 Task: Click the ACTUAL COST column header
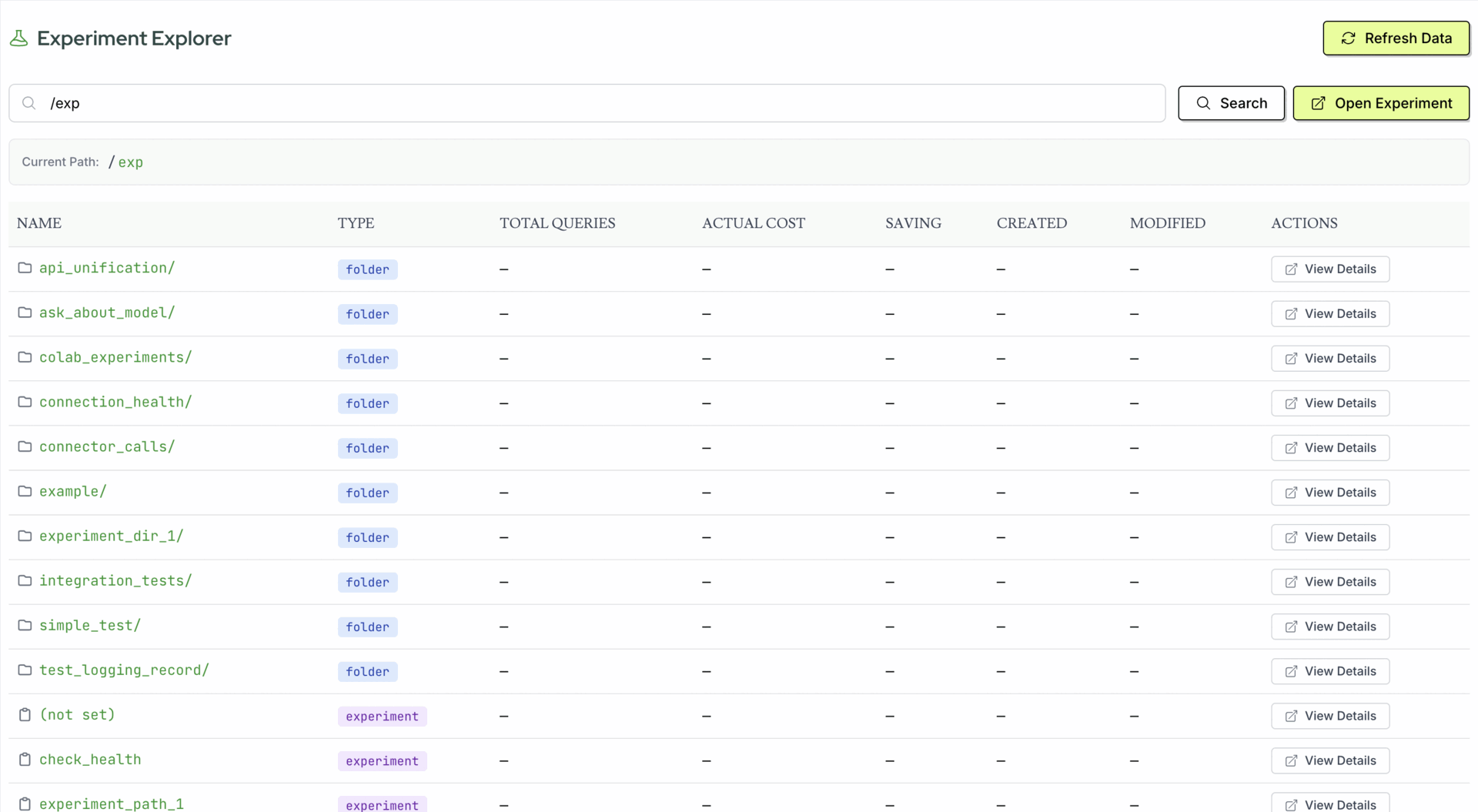754,223
